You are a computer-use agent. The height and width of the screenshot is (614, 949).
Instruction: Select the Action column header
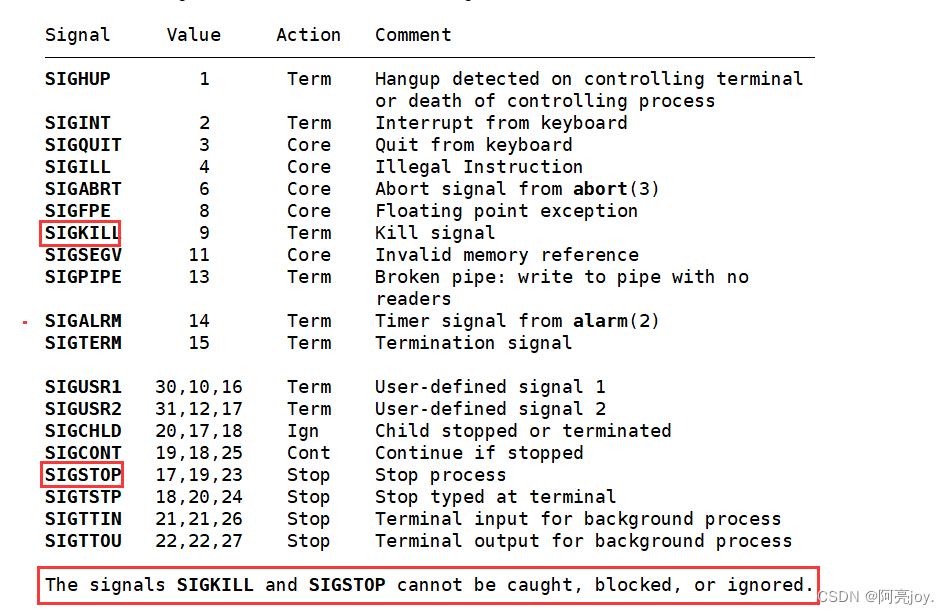pos(309,35)
